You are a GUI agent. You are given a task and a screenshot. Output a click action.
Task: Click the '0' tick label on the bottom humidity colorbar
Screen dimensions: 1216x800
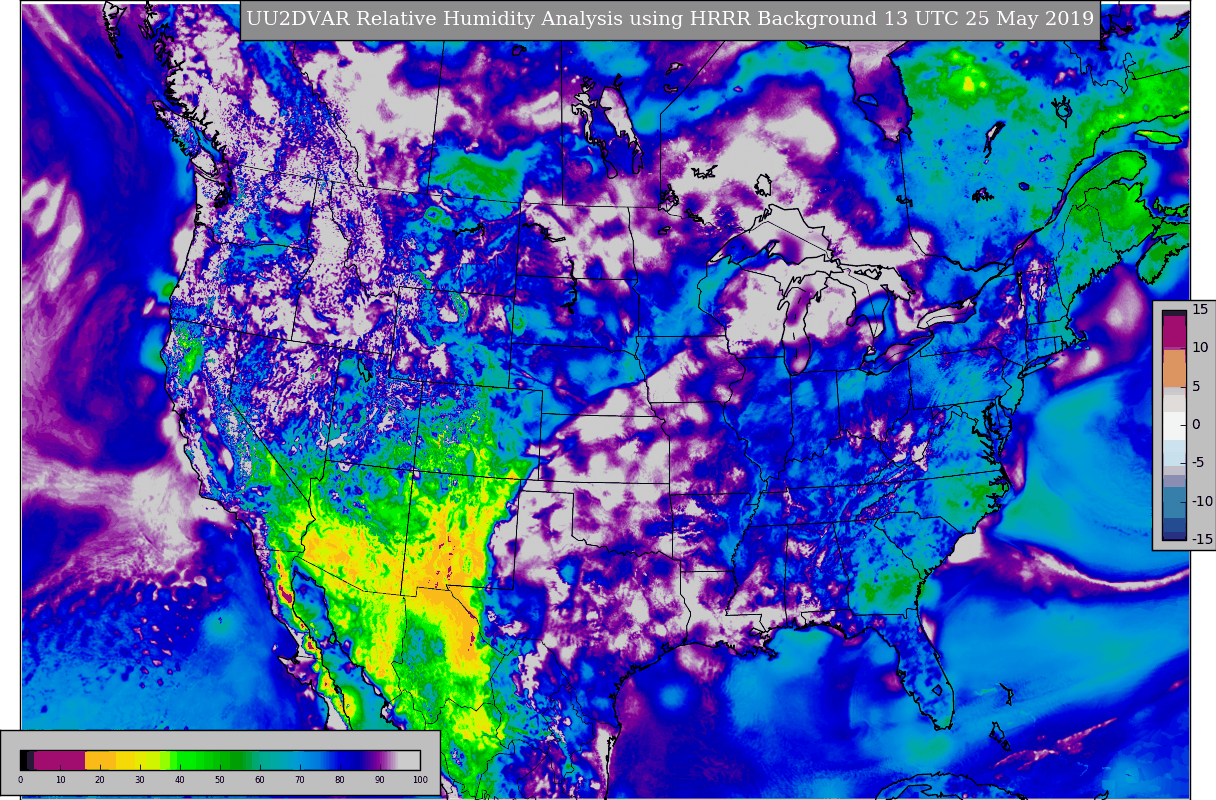tap(20, 779)
